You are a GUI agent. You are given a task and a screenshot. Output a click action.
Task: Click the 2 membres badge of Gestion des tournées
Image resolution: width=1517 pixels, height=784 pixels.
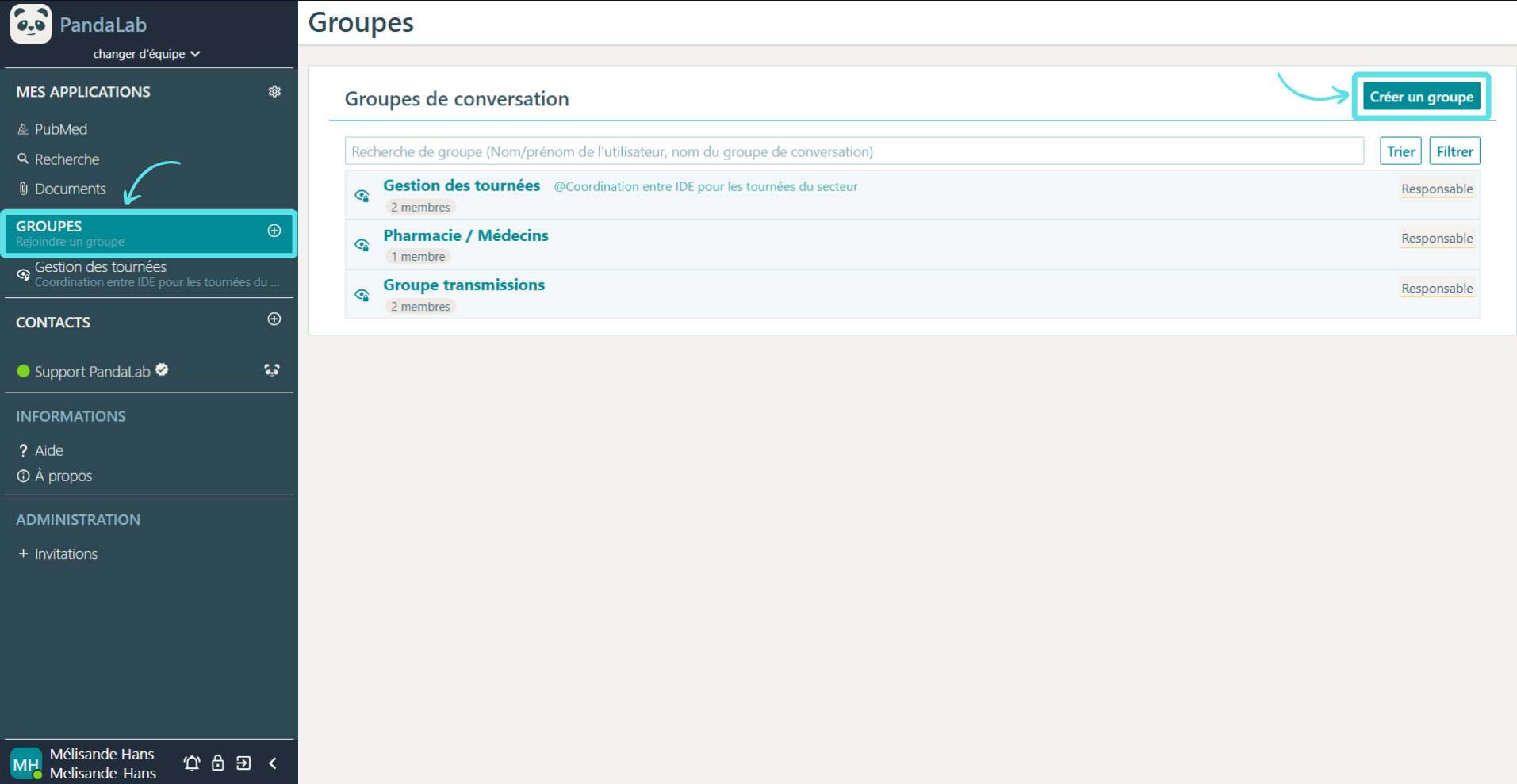click(420, 208)
